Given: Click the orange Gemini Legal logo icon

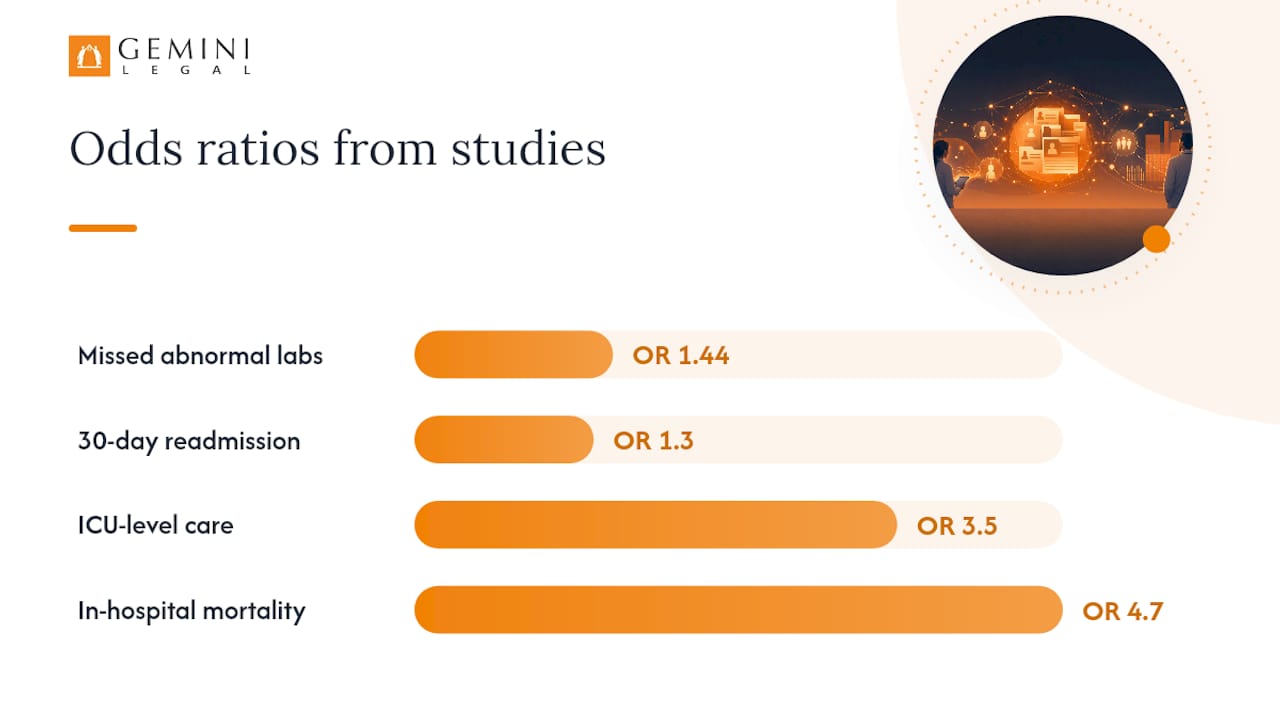Looking at the screenshot, I should point(89,56).
